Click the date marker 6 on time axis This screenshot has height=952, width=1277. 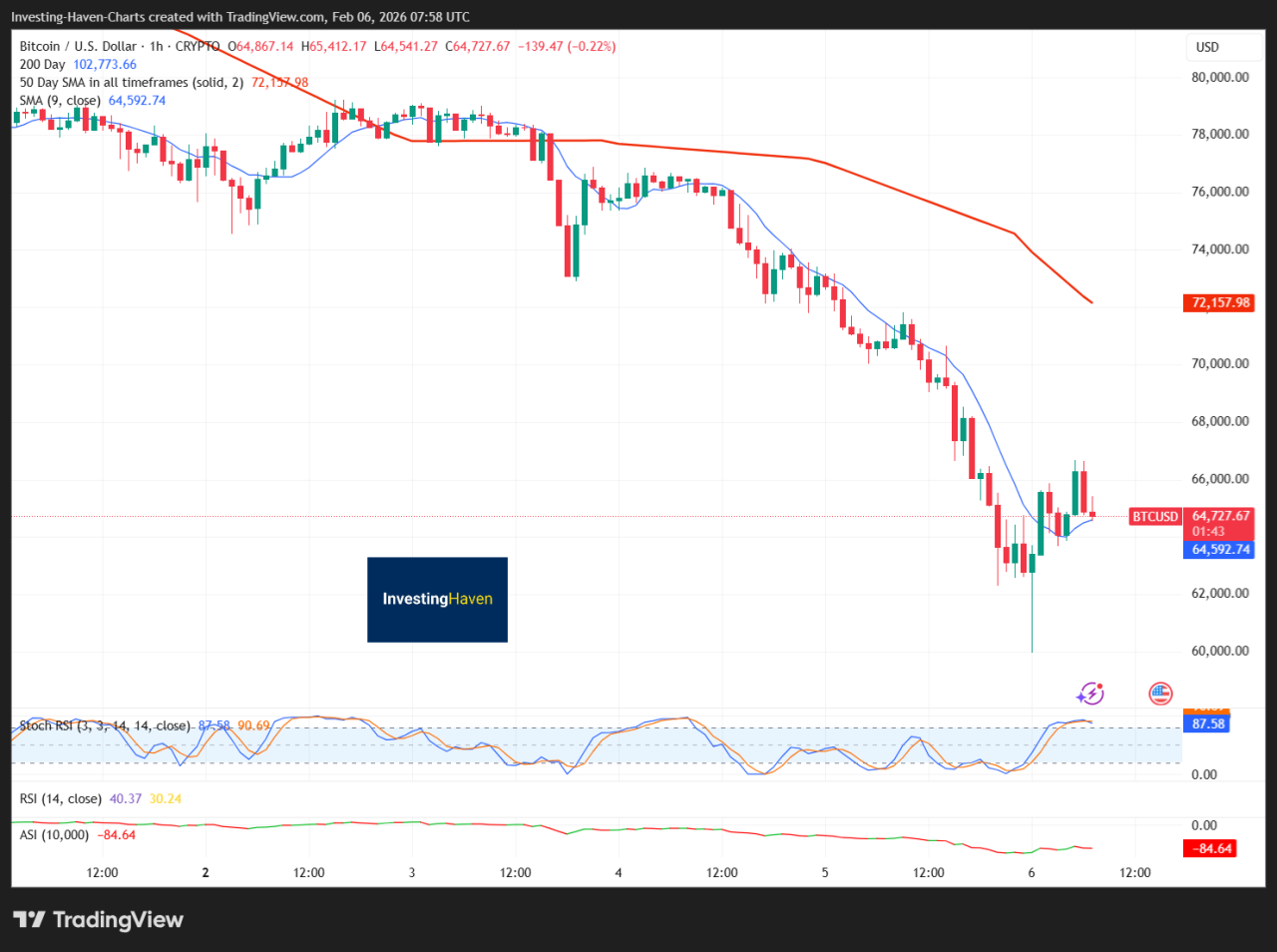click(1032, 872)
